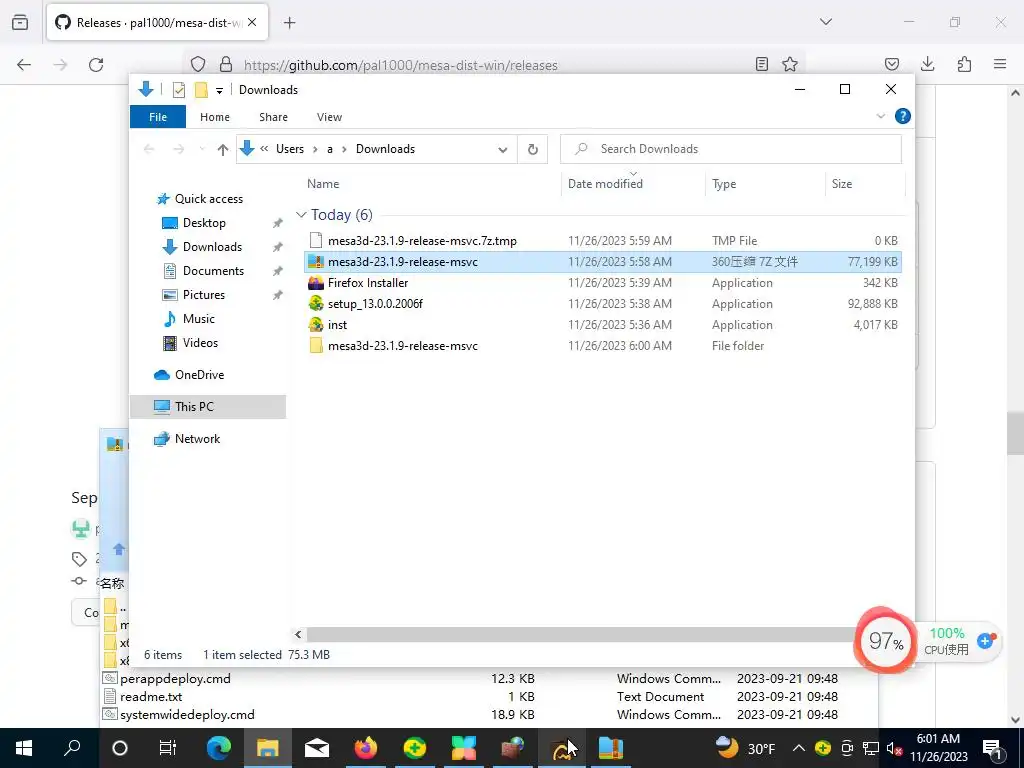Open the File ribbon tab in Explorer
Viewport: 1024px width, 768px height.
(x=158, y=117)
